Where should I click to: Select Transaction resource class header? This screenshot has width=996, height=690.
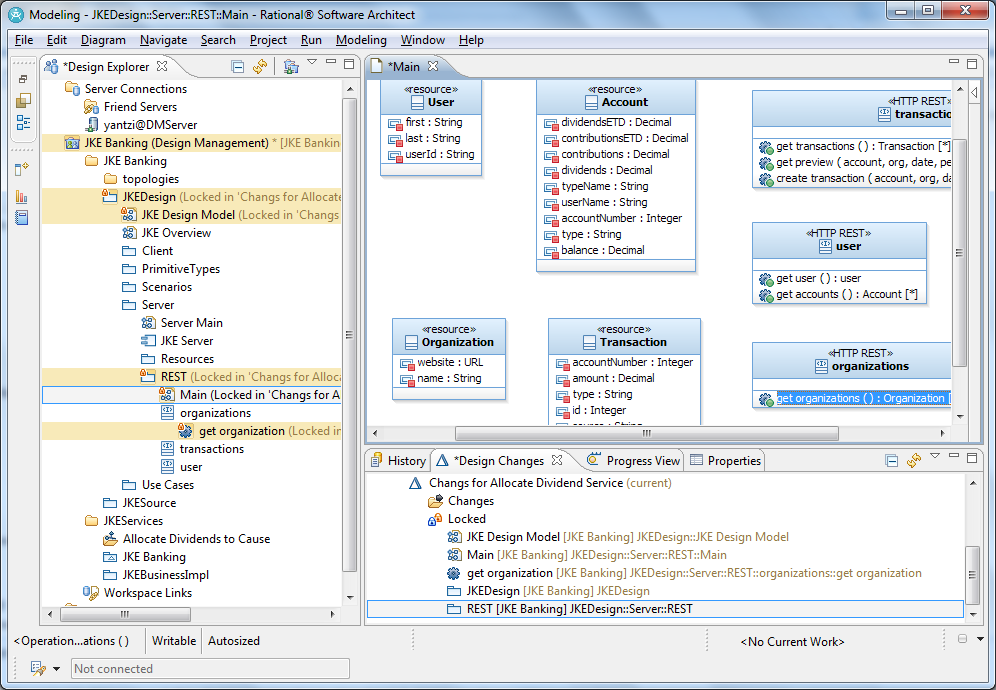pyautogui.click(x=624, y=337)
